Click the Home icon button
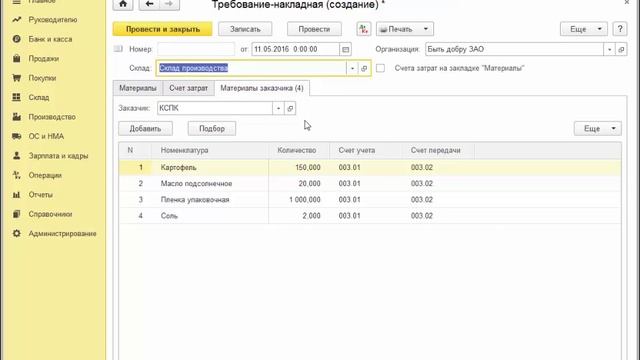This screenshot has width=640, height=360. tap(123, 4)
